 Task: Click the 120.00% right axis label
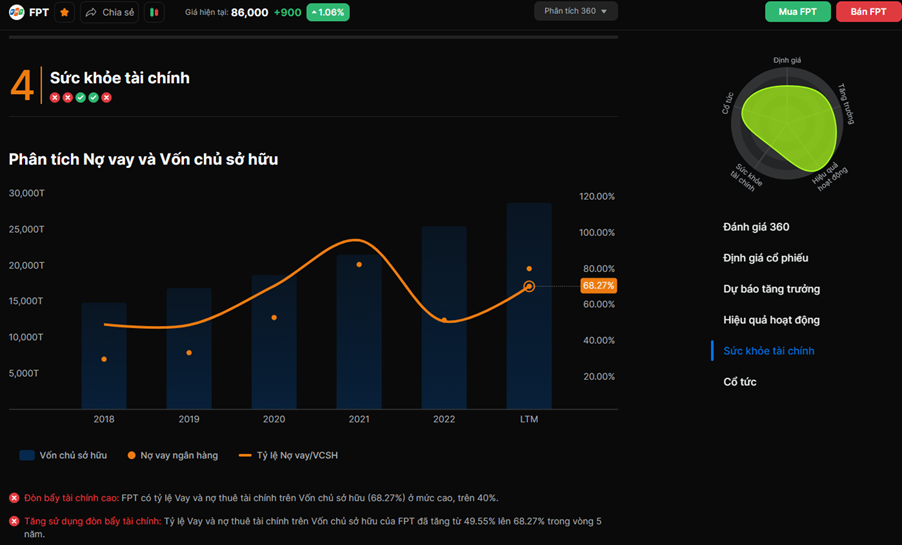tap(597, 196)
